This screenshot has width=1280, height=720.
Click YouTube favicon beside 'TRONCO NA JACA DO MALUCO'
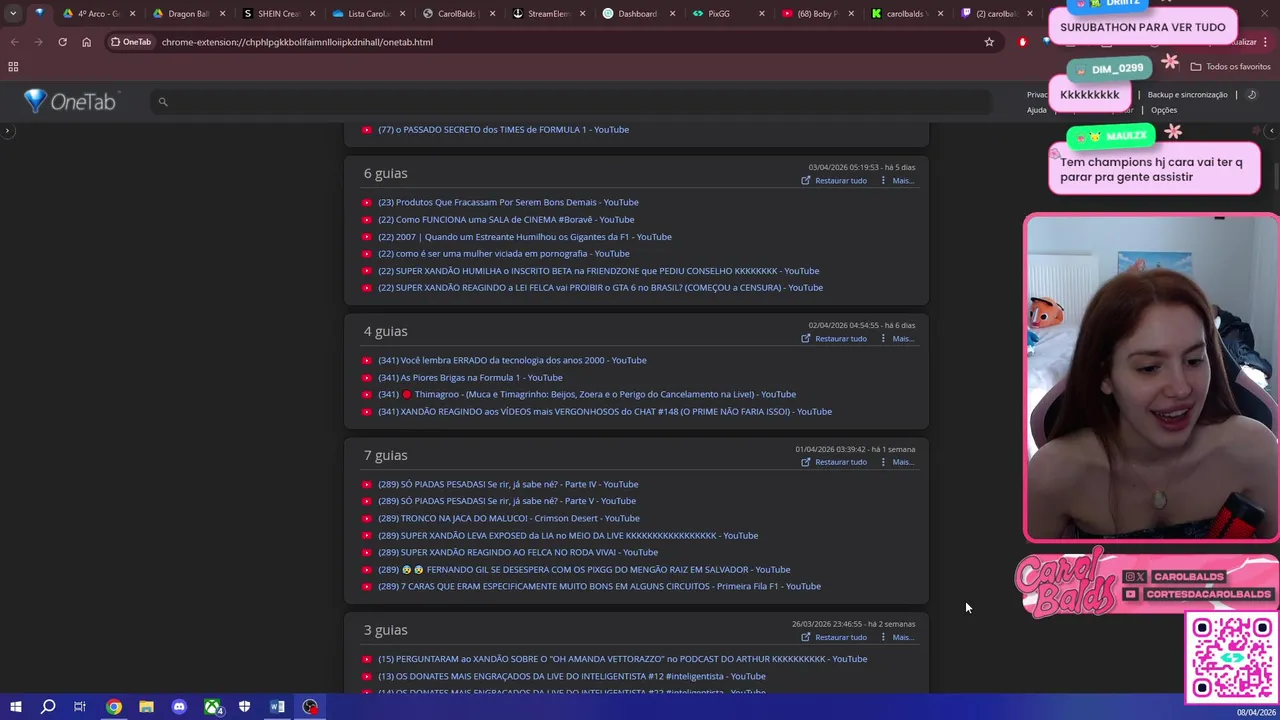click(367, 519)
